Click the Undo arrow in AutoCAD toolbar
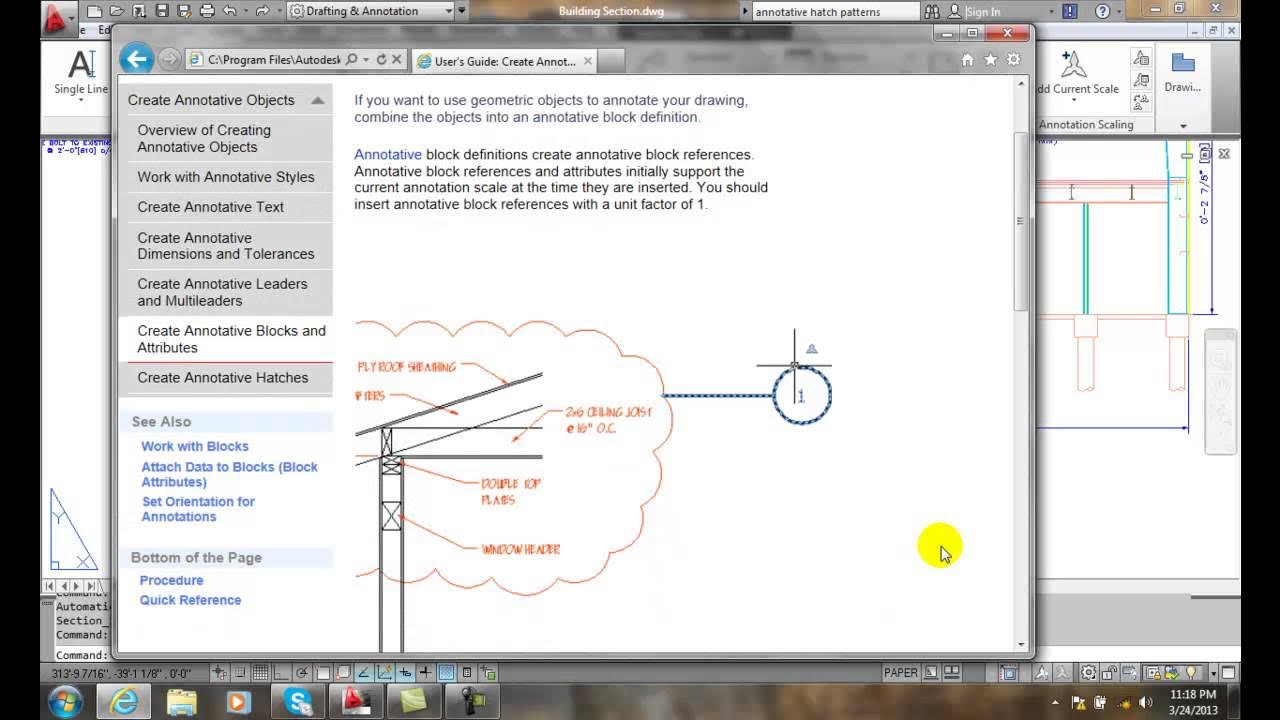 coord(230,12)
